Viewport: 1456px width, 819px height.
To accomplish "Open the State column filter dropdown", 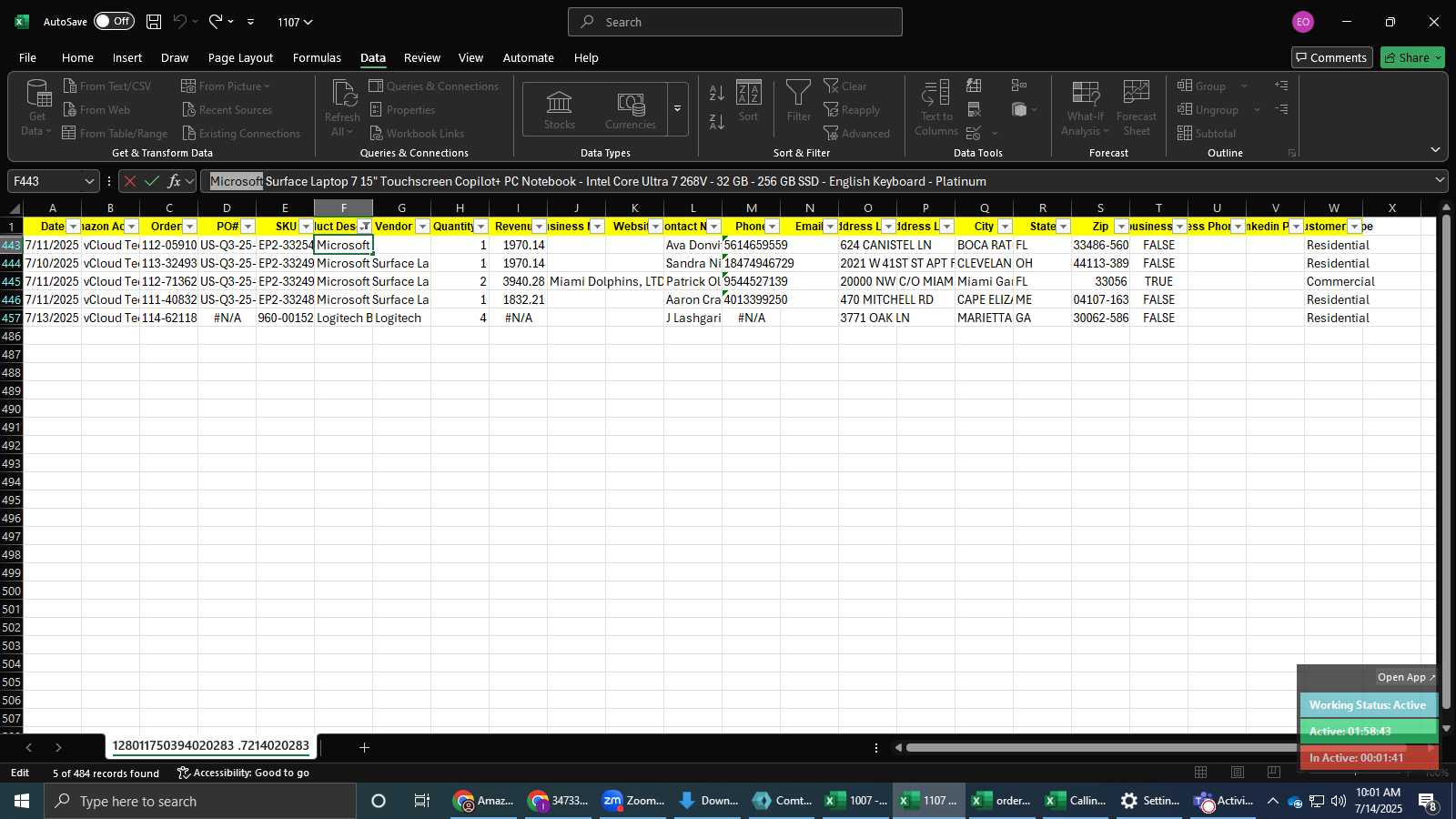I will 1064,227.
